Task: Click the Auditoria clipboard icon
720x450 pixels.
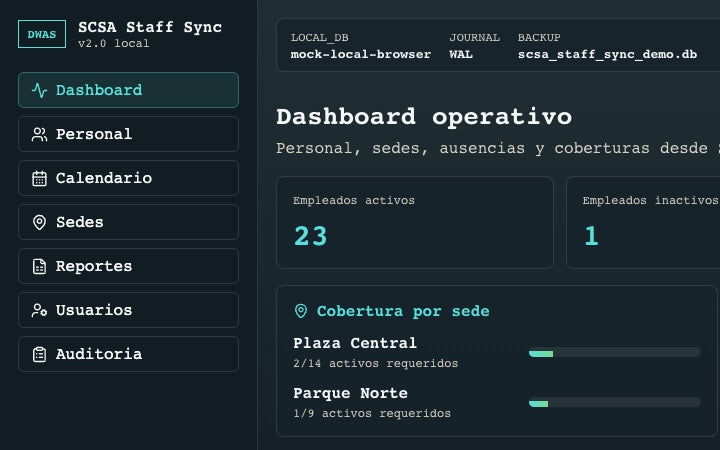Action: [39, 354]
